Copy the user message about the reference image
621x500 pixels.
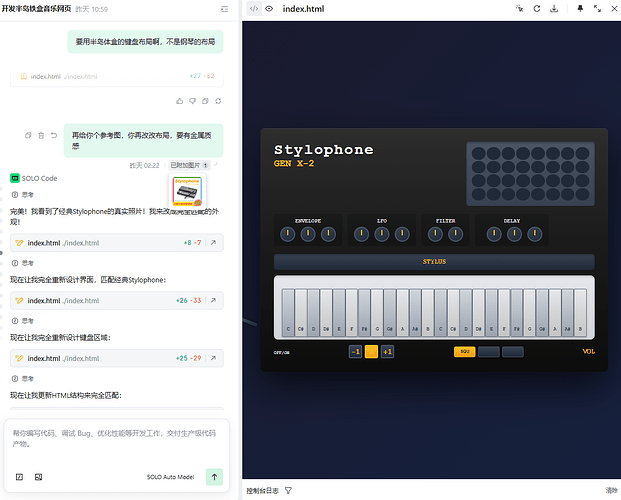tap(28, 135)
